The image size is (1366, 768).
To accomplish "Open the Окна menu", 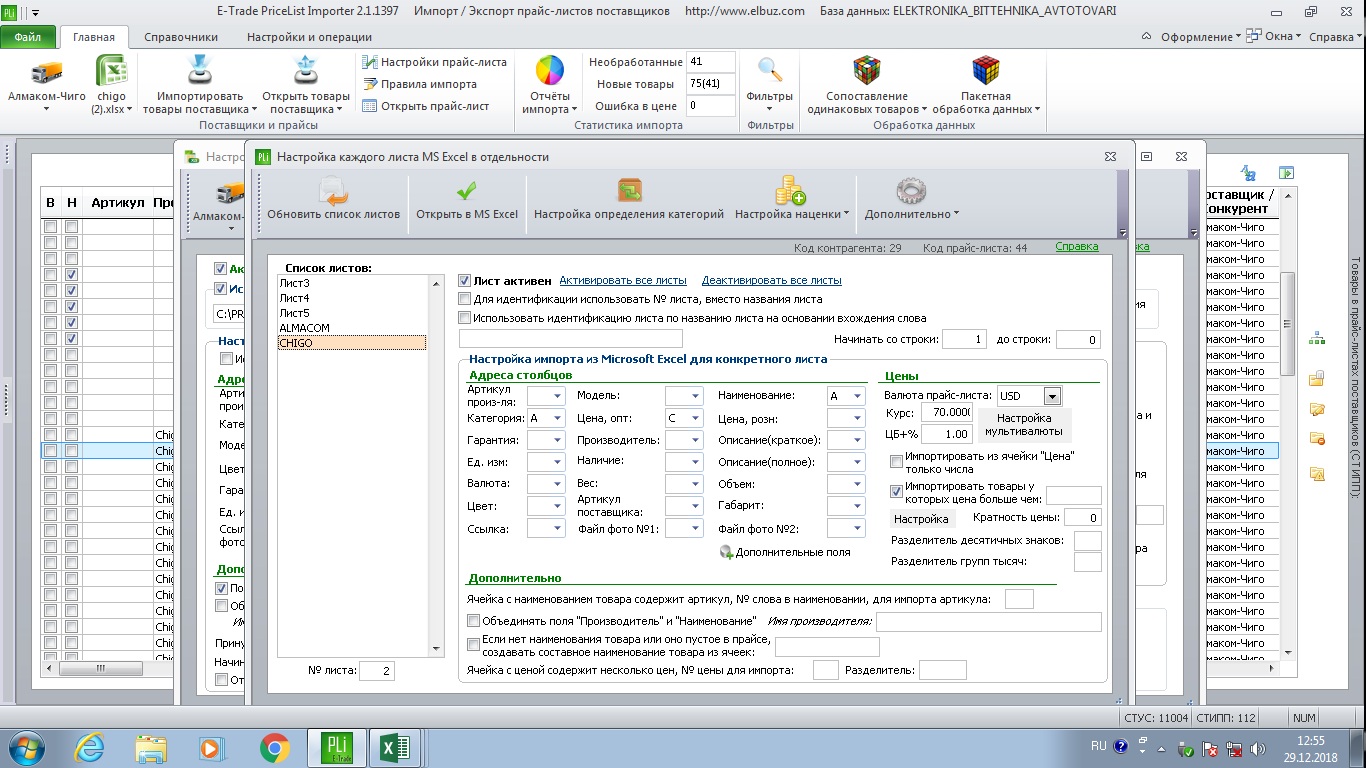I will pos(1274,37).
